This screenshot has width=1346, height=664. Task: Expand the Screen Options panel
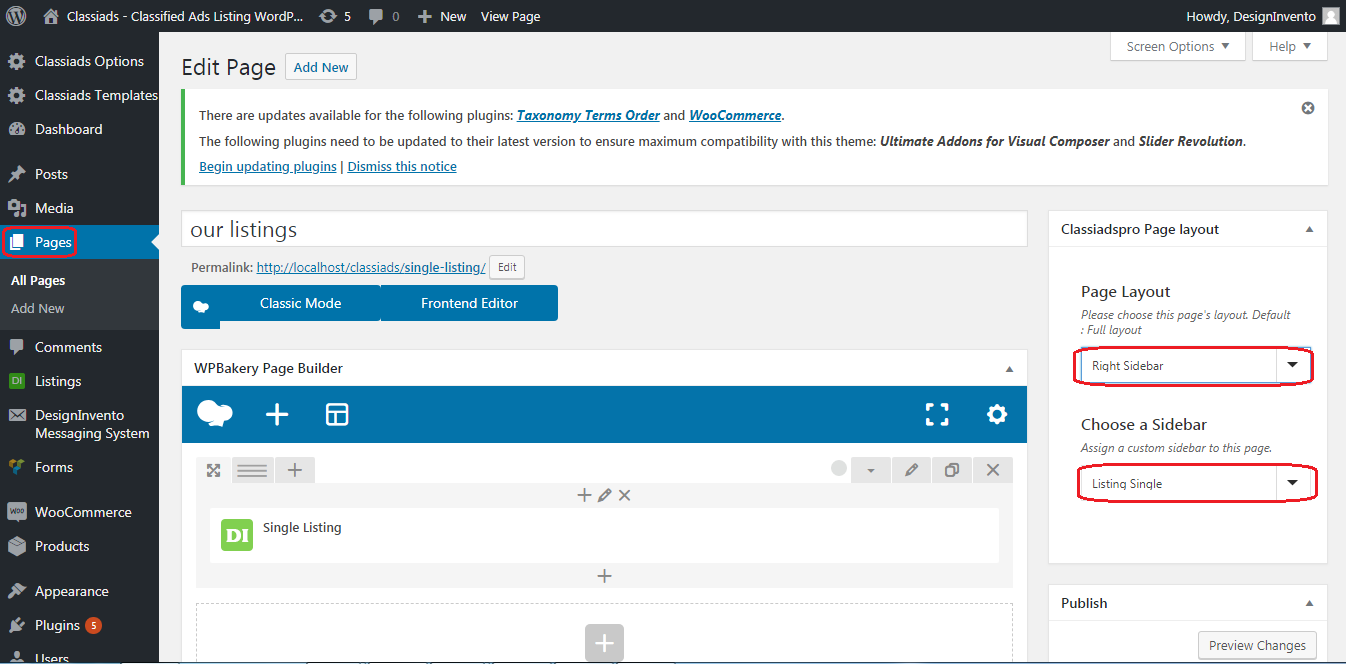click(1178, 46)
